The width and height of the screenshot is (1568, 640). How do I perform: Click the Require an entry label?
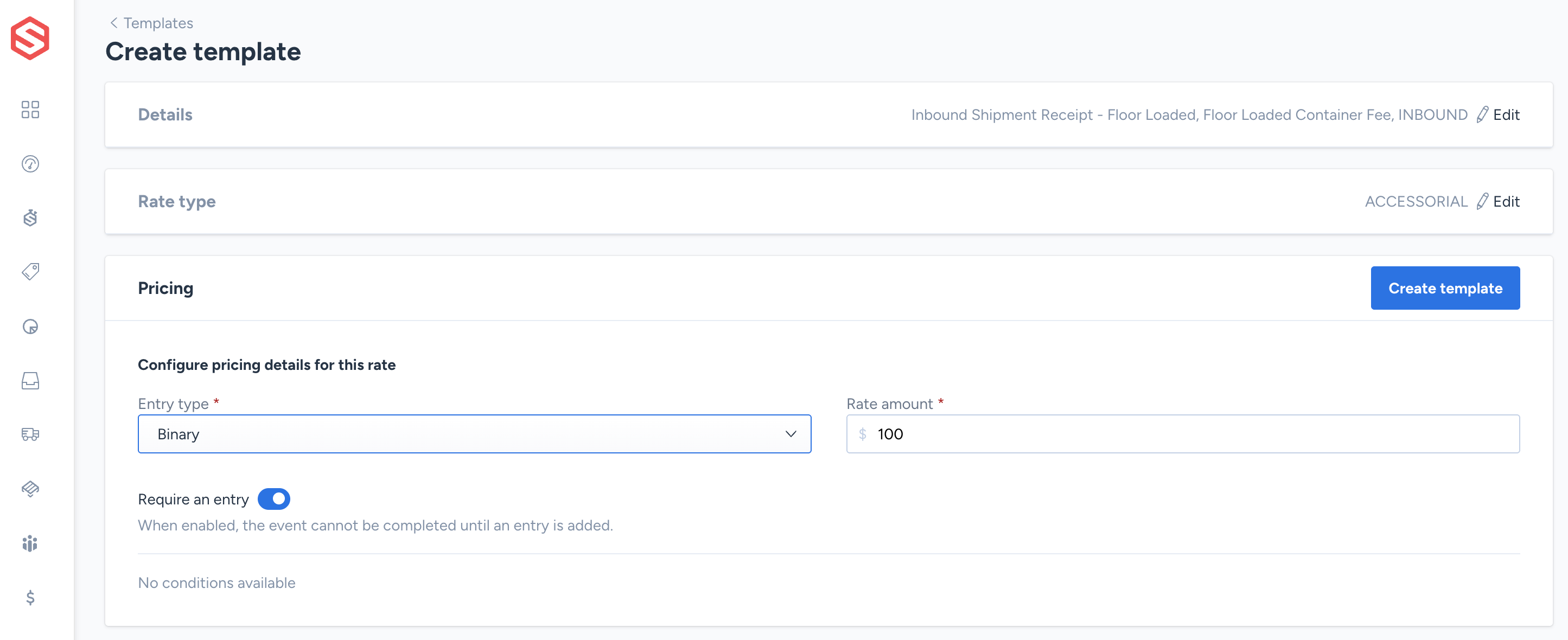194,500
